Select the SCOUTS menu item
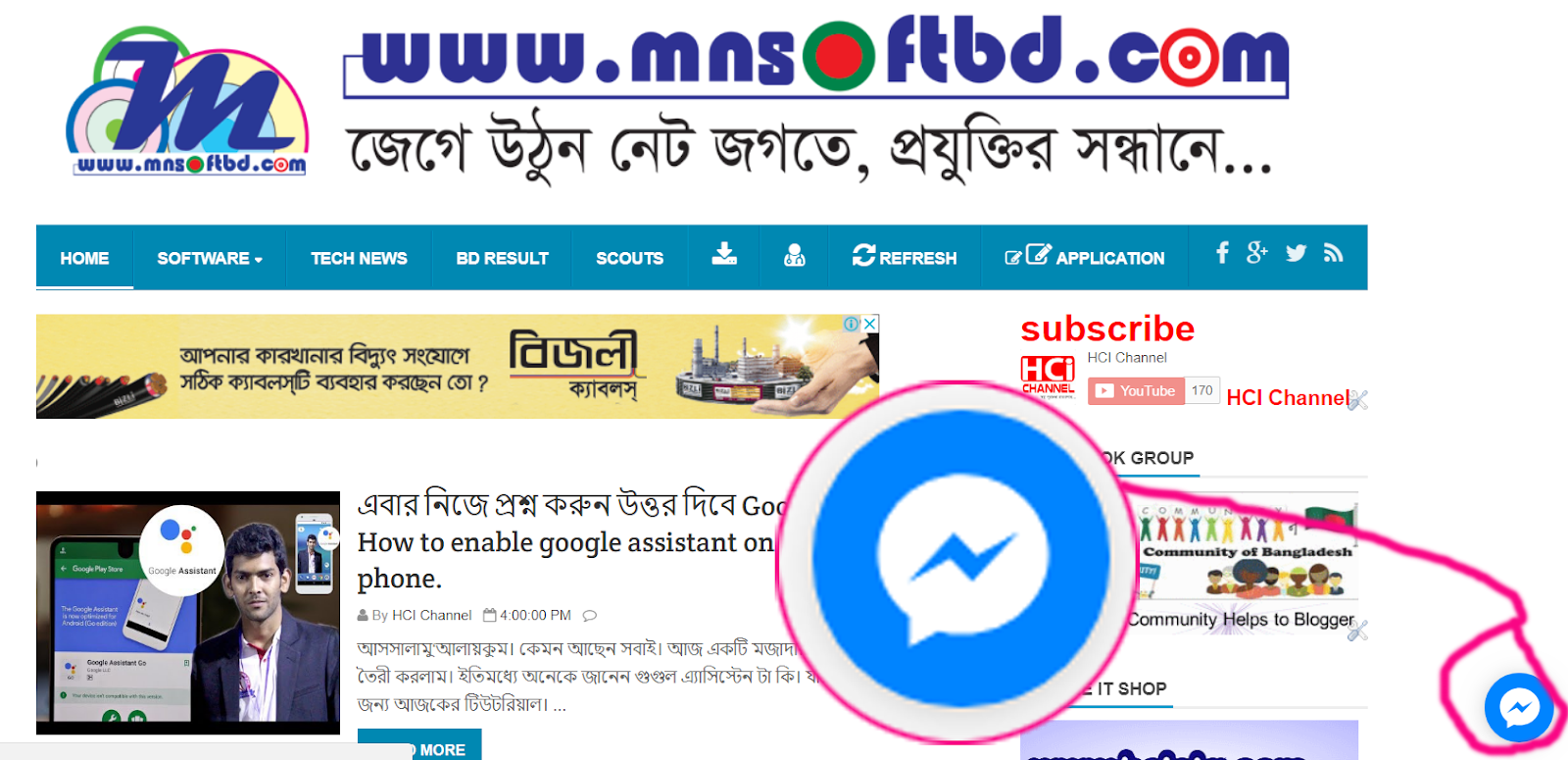Image resolution: width=1568 pixels, height=760 pixels. 629,258
